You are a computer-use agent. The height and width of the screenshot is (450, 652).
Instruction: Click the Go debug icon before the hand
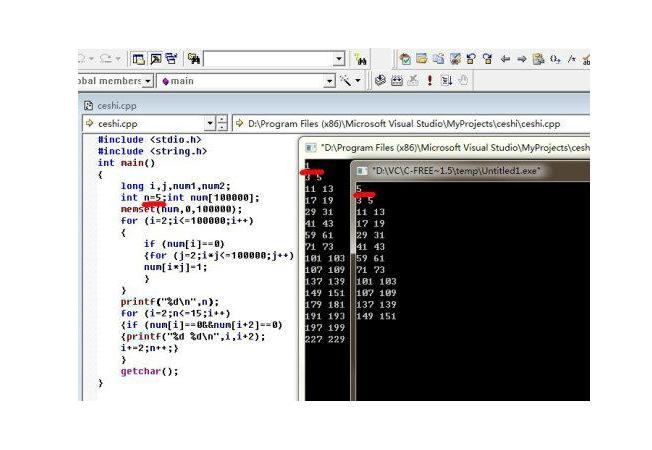coord(446,81)
